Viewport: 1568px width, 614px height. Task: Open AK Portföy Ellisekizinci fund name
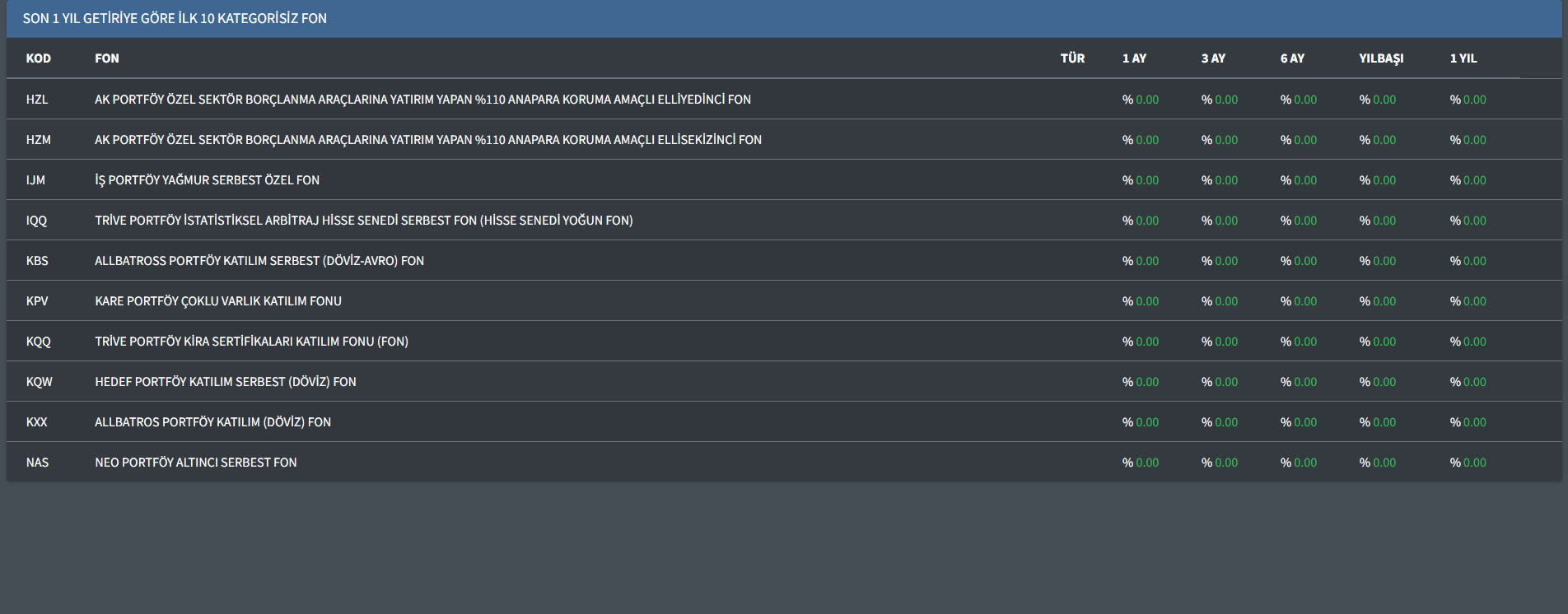pyautogui.click(x=427, y=140)
